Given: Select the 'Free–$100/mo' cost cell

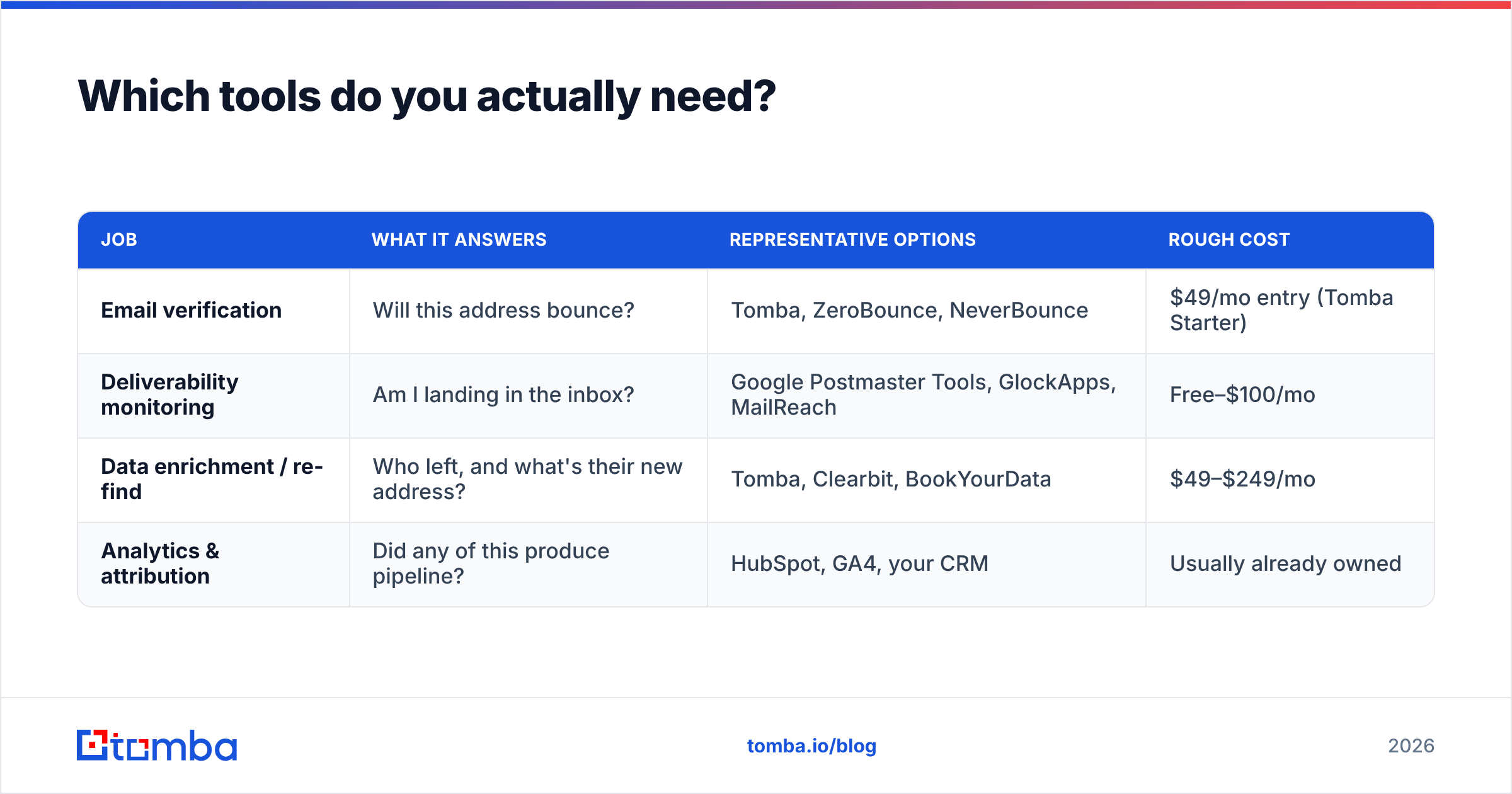Looking at the screenshot, I should (x=1290, y=395).
